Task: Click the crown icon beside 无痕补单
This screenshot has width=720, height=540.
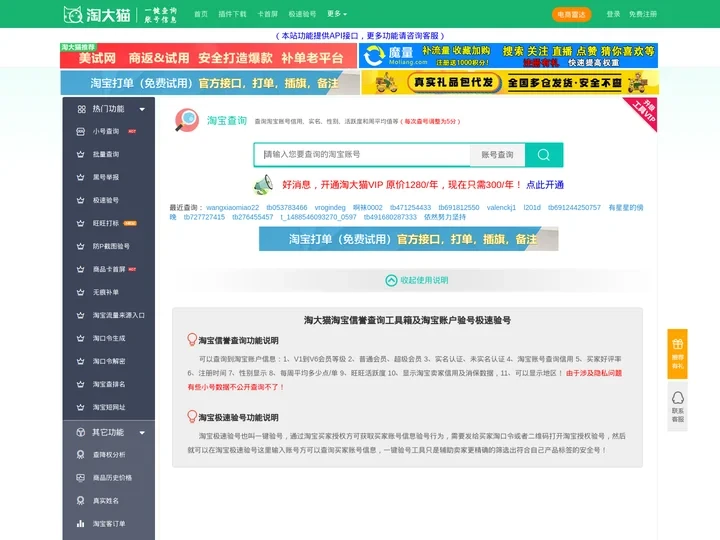Action: (x=80, y=292)
